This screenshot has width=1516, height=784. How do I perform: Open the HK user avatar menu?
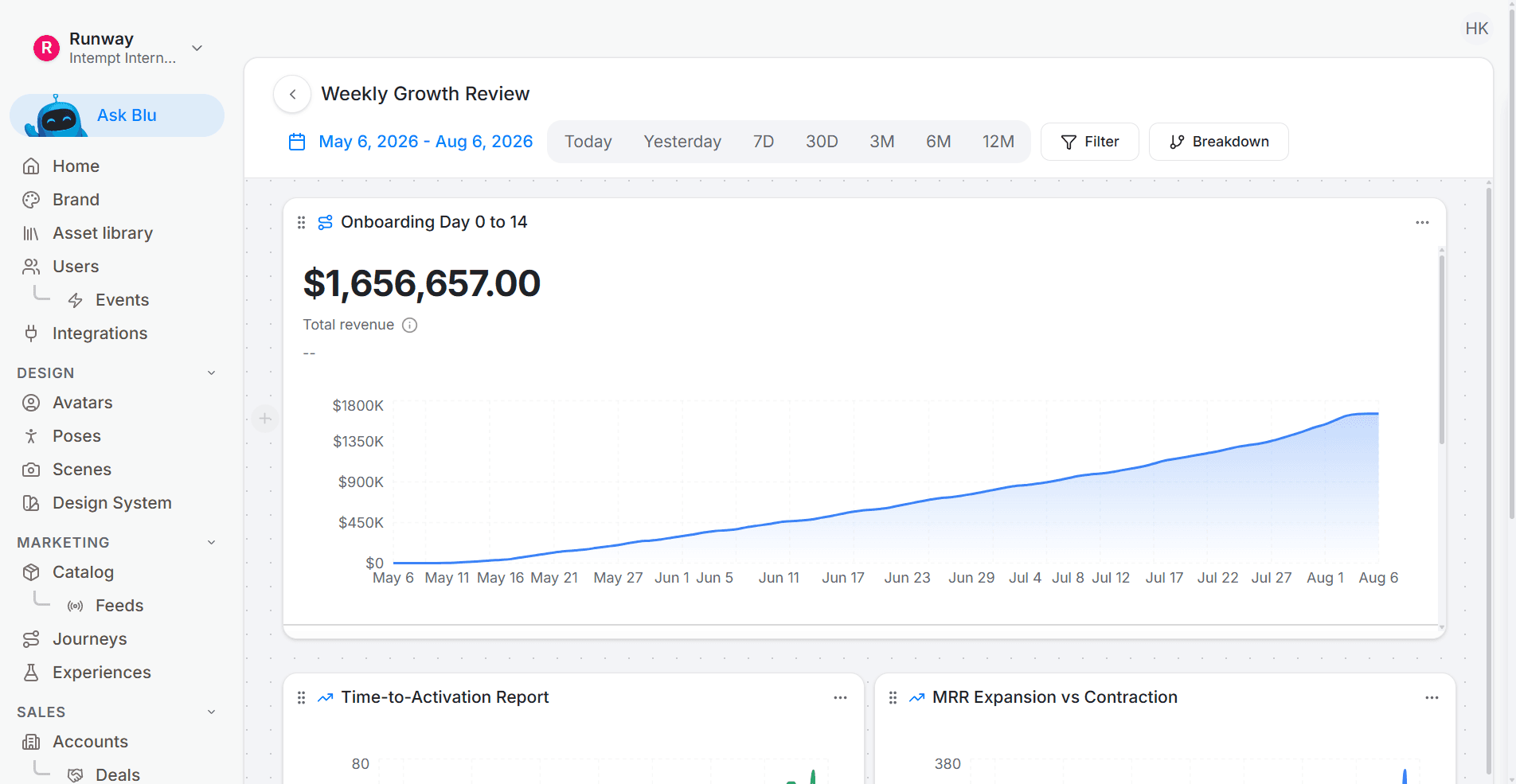click(1477, 29)
